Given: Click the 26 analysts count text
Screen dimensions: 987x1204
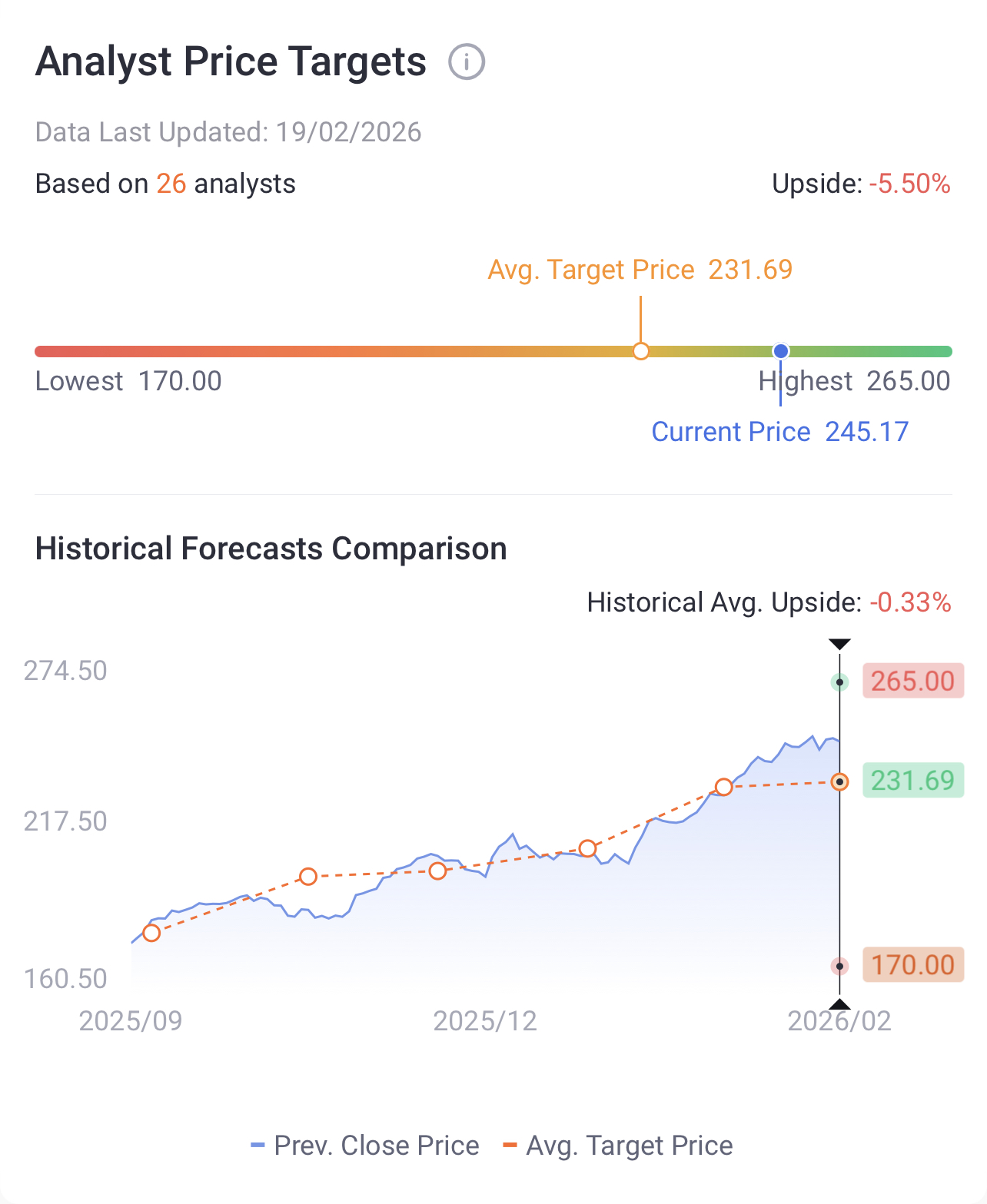Looking at the screenshot, I should tap(226, 184).
